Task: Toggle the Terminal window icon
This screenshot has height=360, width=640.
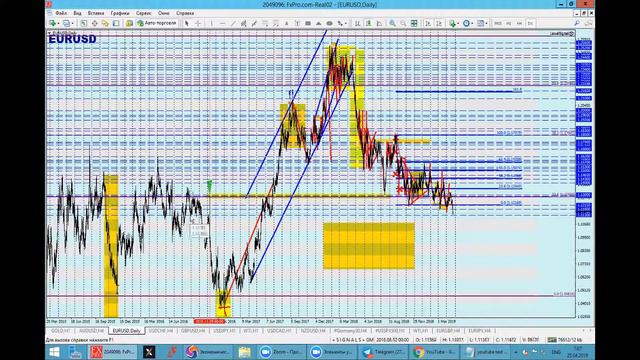Action: pos(116,23)
